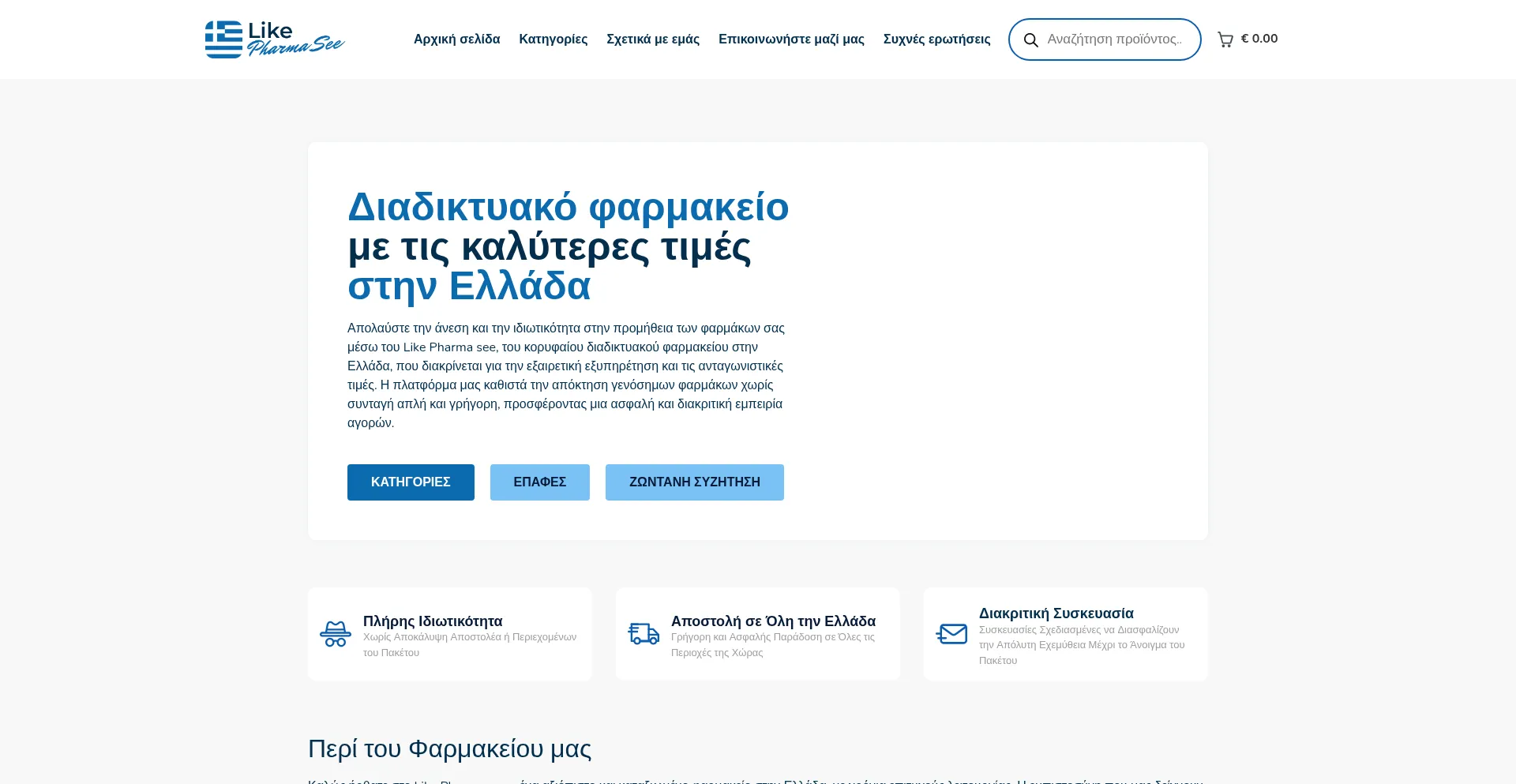Click the € 0.00 cart total
Image resolution: width=1516 pixels, height=784 pixels.
tap(1259, 39)
